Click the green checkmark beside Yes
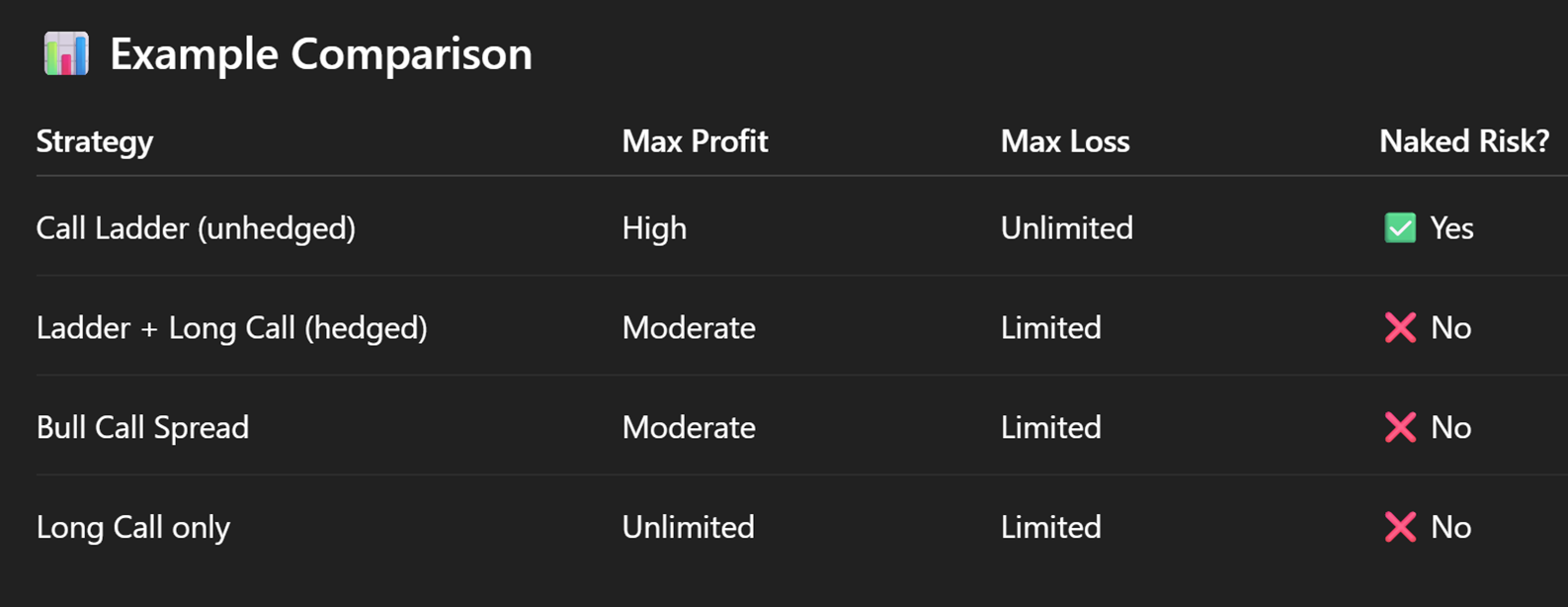 (1400, 228)
